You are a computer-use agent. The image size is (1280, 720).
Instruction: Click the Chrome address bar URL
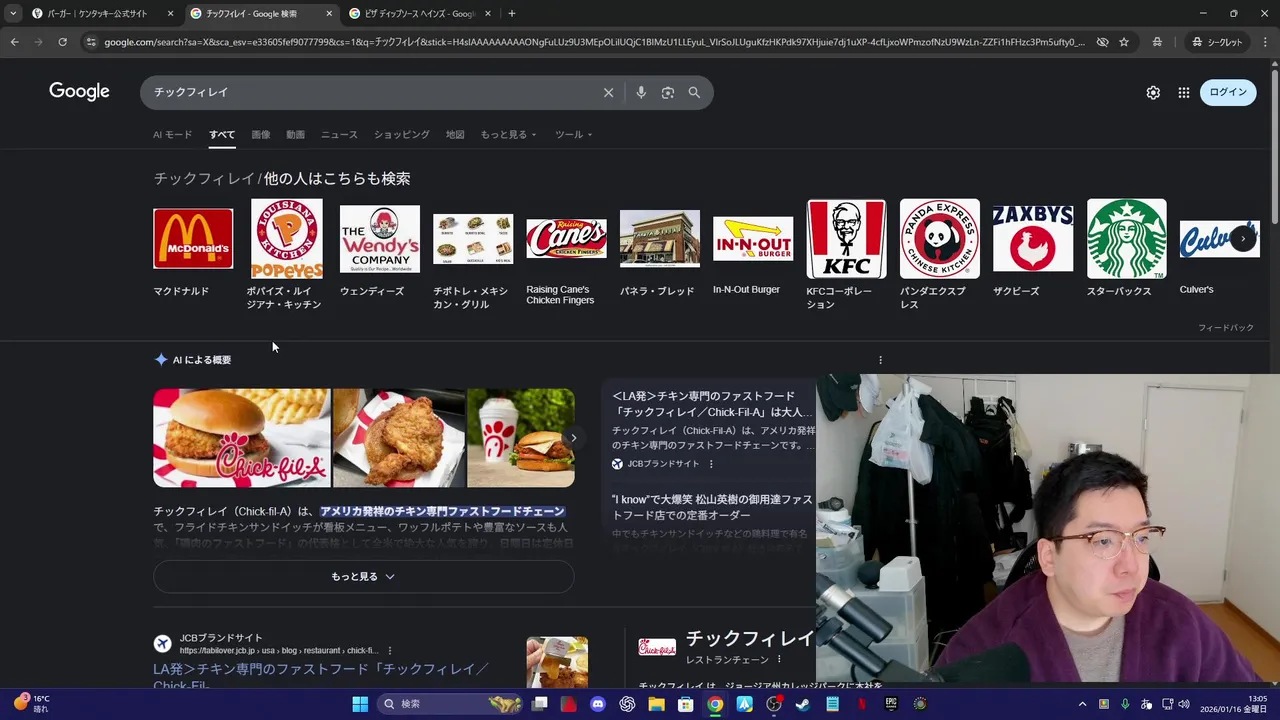click(594, 42)
